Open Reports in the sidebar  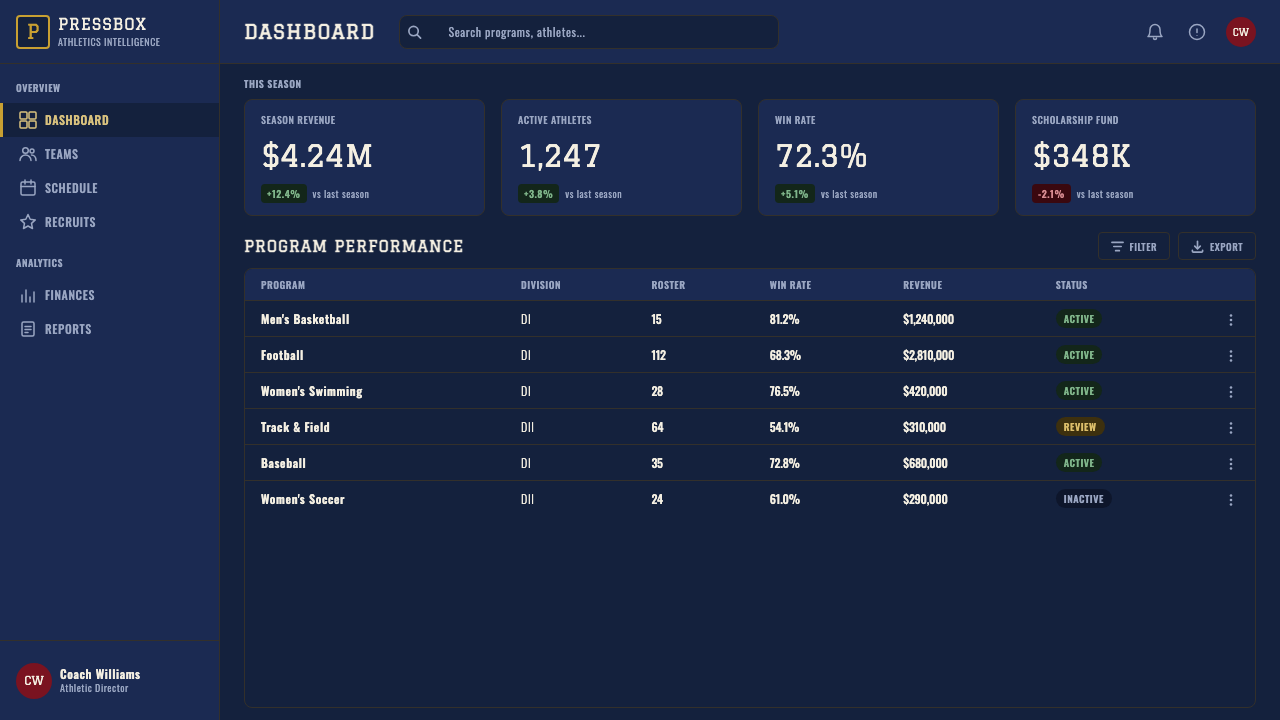tap(110, 329)
